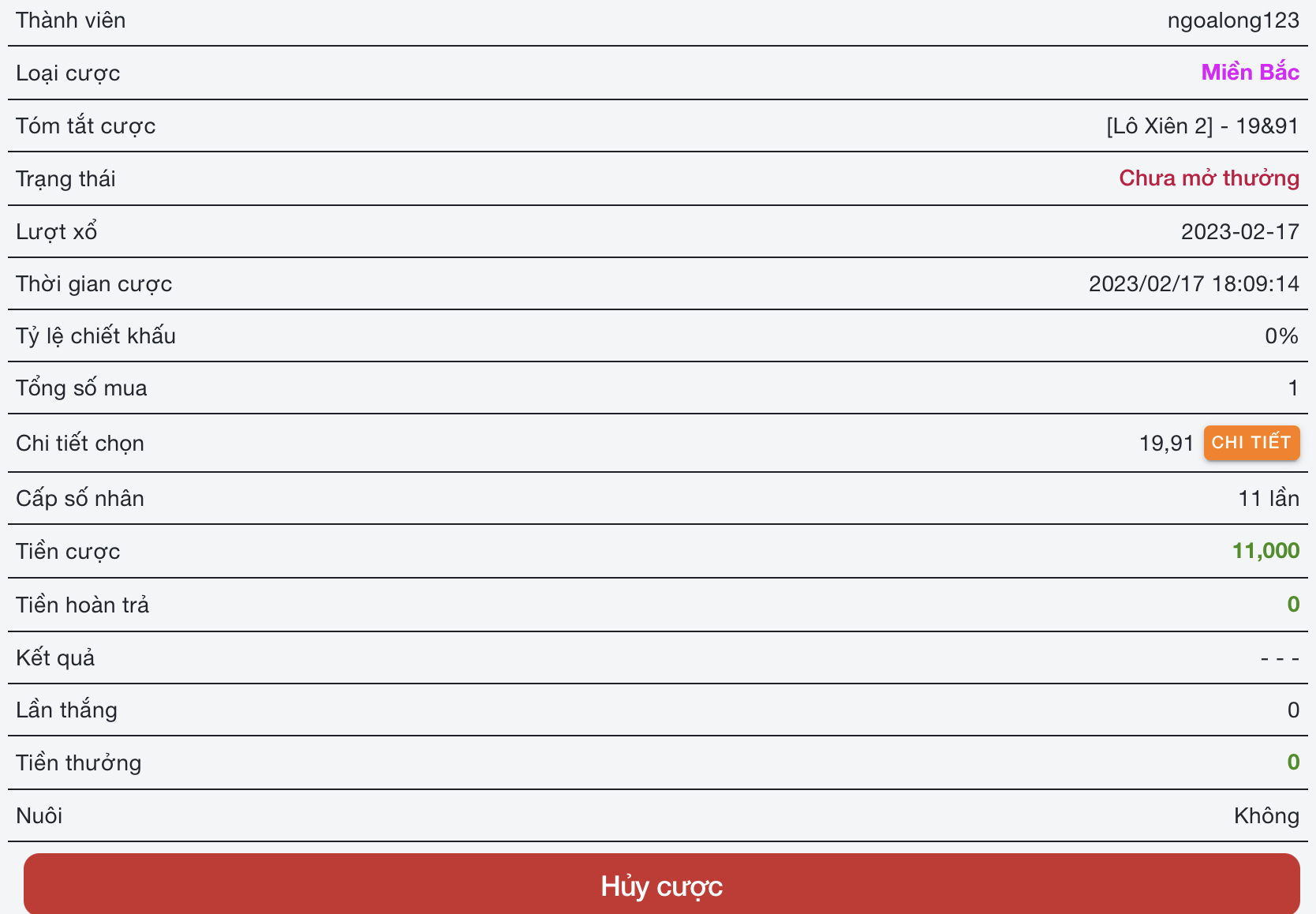Click the Chưa mở thưởng status text
This screenshot has width=1316, height=914.
coord(1209,178)
